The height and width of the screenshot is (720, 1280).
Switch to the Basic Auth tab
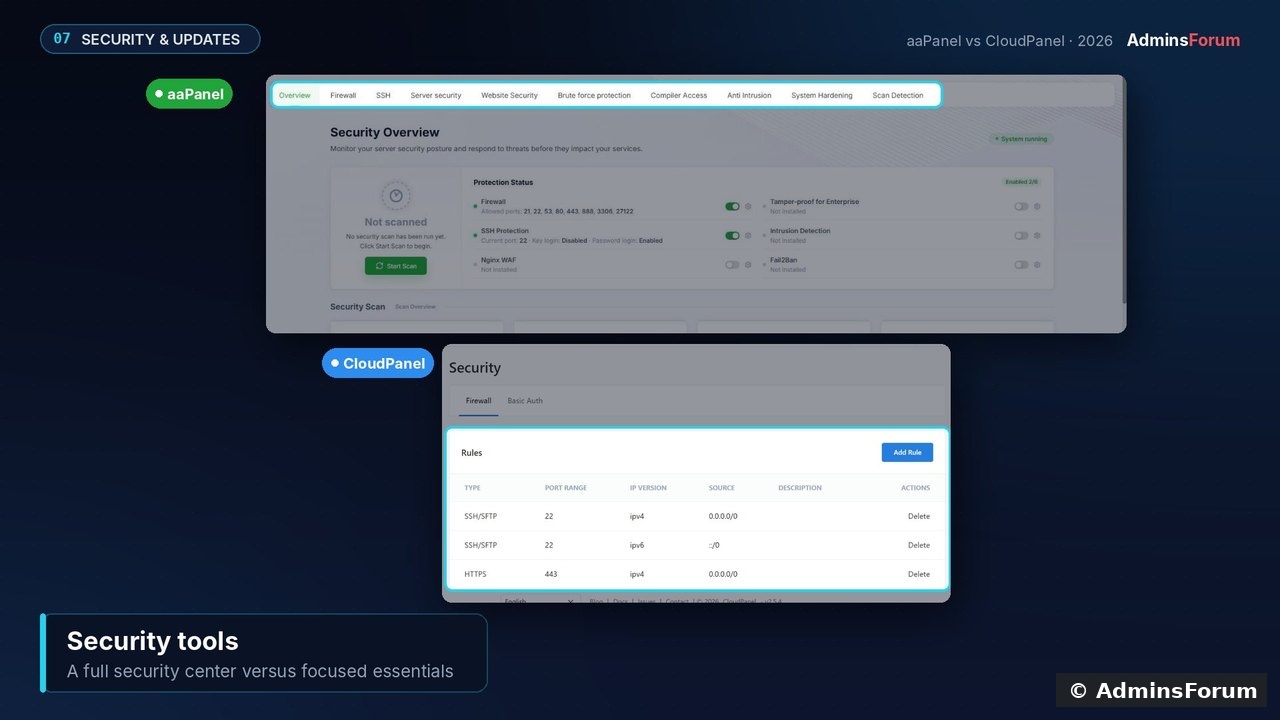click(x=525, y=401)
